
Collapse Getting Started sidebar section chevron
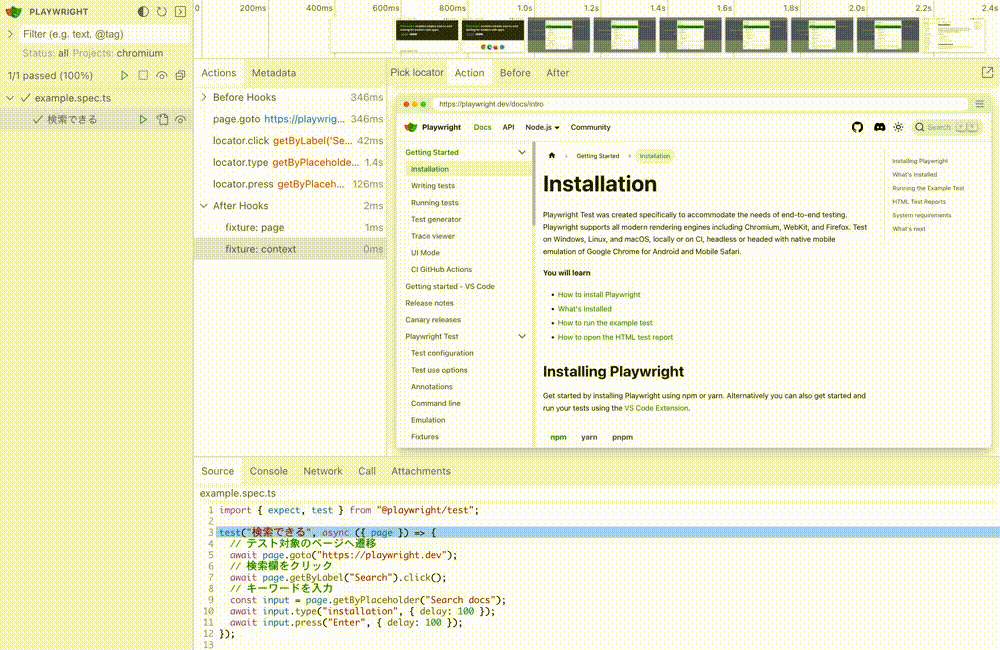pyautogui.click(x=522, y=152)
